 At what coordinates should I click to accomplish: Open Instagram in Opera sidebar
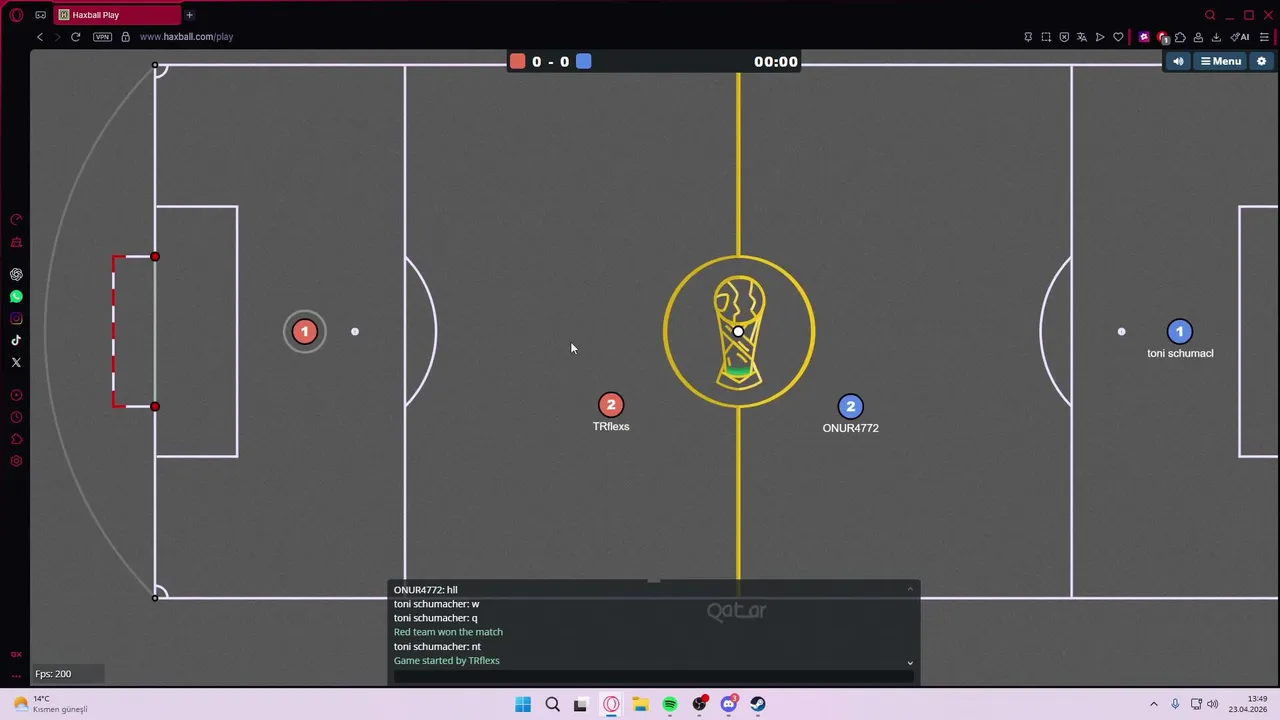tap(16, 319)
